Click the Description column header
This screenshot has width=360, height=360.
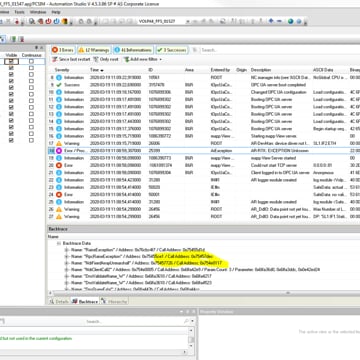point(261,70)
